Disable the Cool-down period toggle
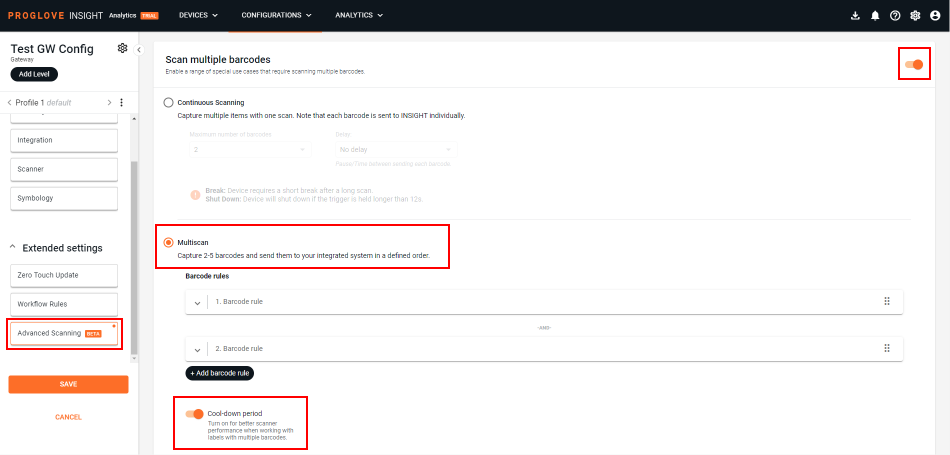950x455 pixels. point(195,413)
